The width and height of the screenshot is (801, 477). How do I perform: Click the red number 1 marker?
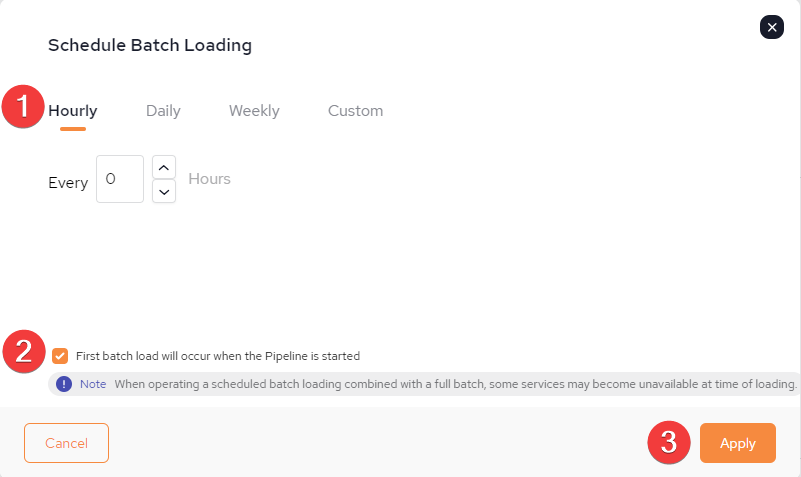point(23,106)
